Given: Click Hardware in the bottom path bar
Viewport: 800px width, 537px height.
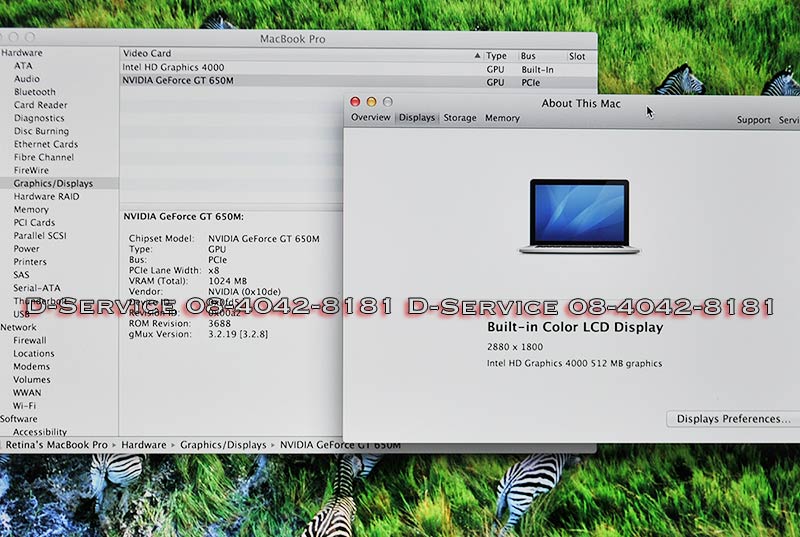Looking at the screenshot, I should [x=143, y=445].
